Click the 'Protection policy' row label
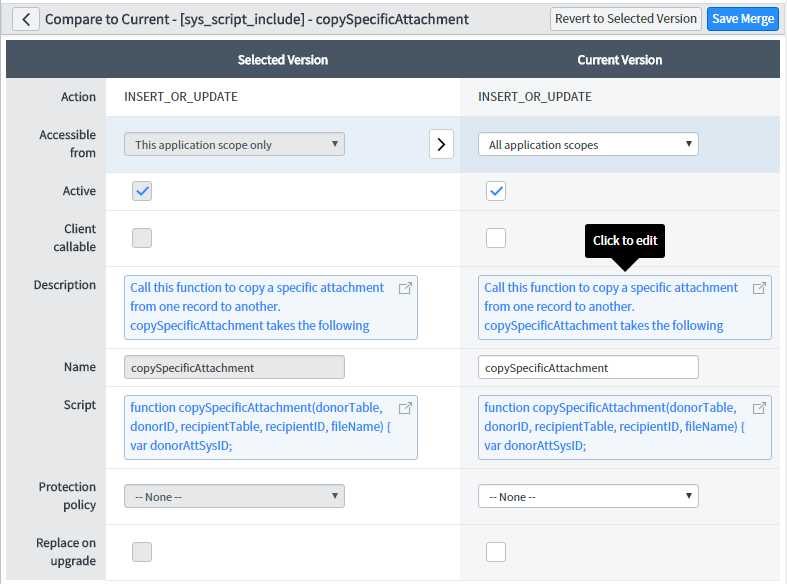 [x=67, y=496]
